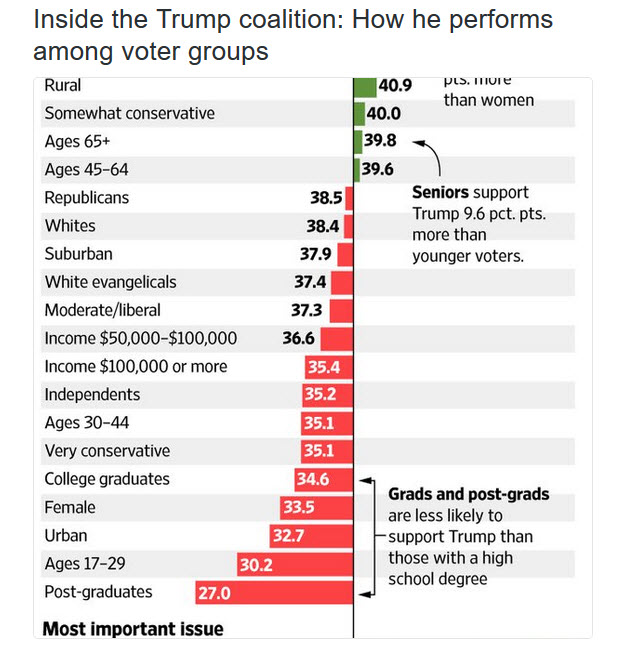
Task: Click the 'Moderate/liberal' row label
Action: click(102, 311)
